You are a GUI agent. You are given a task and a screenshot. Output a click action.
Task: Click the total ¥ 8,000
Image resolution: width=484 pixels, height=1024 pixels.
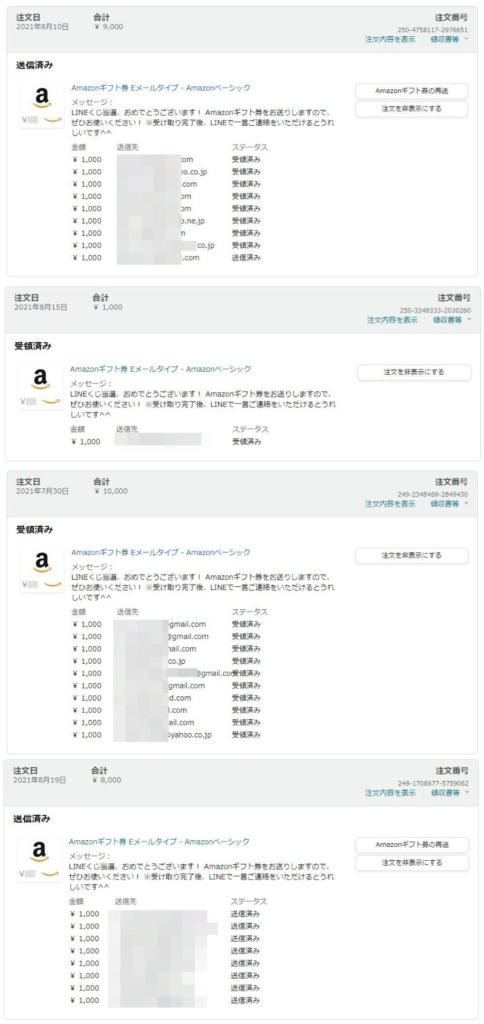click(x=106, y=780)
